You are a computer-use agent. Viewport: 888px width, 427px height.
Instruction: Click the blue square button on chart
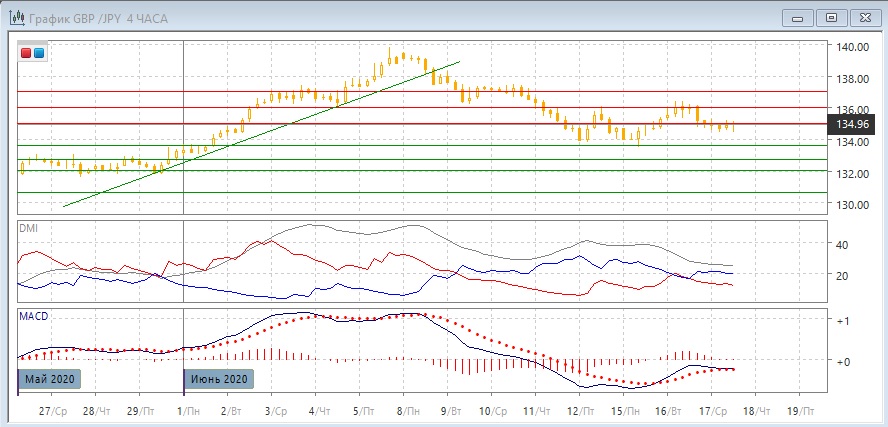click(x=38, y=53)
